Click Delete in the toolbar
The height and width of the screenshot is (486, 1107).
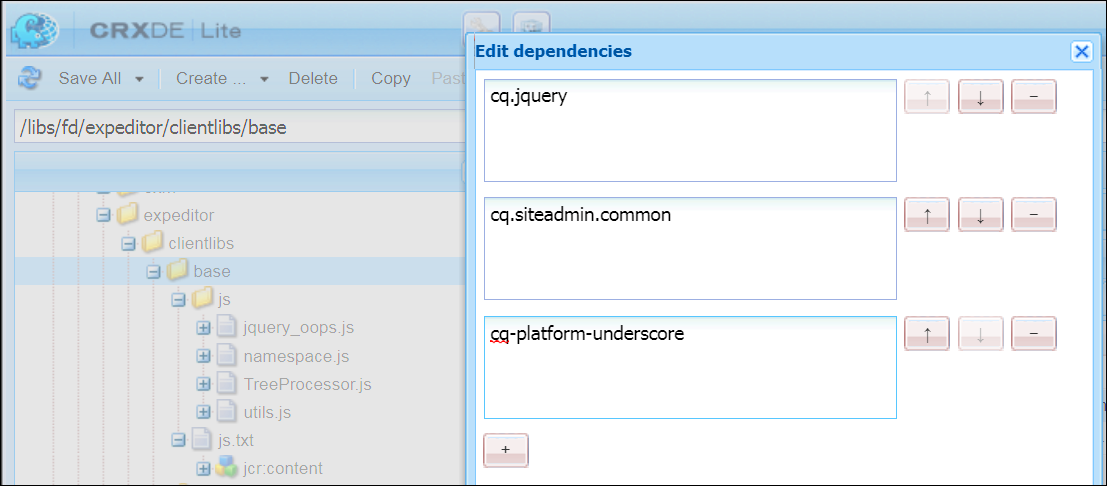point(313,78)
